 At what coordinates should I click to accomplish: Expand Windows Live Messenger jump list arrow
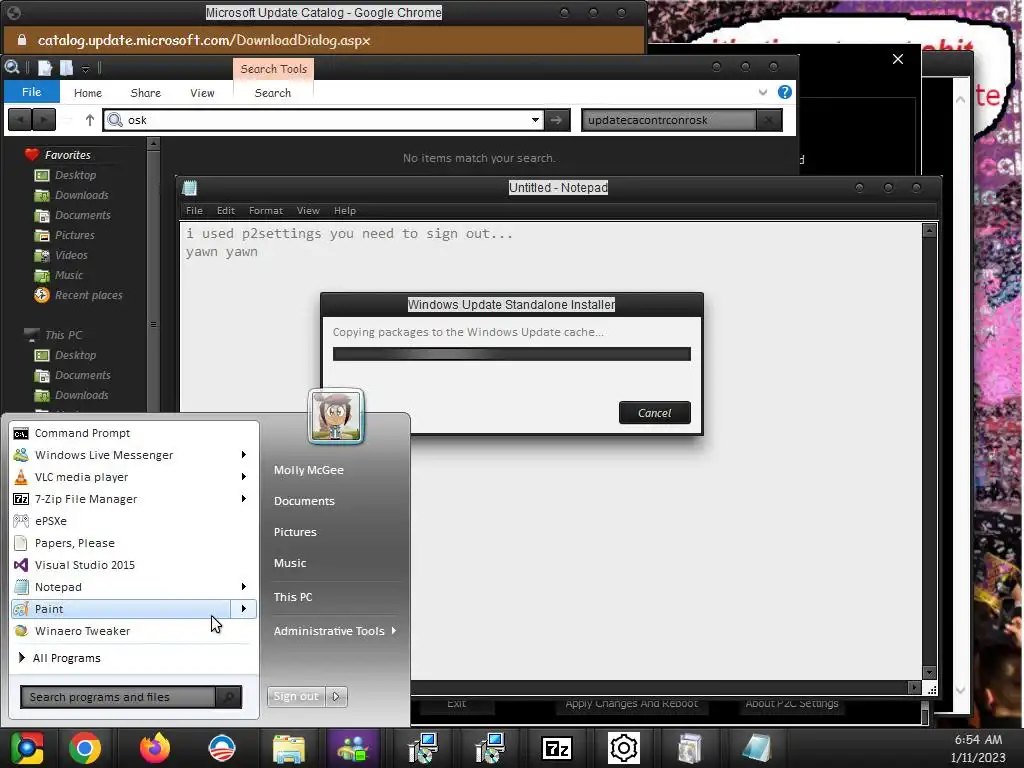(244, 455)
